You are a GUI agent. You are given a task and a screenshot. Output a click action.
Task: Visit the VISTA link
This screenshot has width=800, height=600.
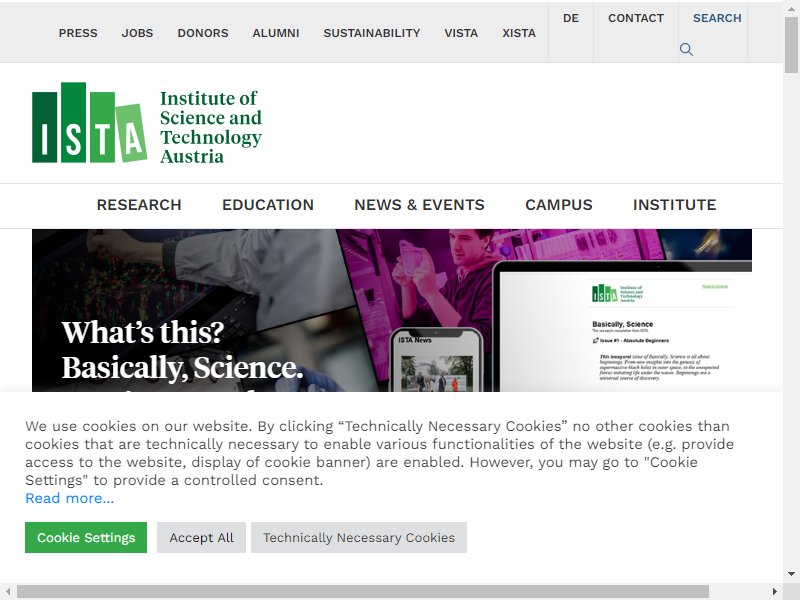pos(461,33)
